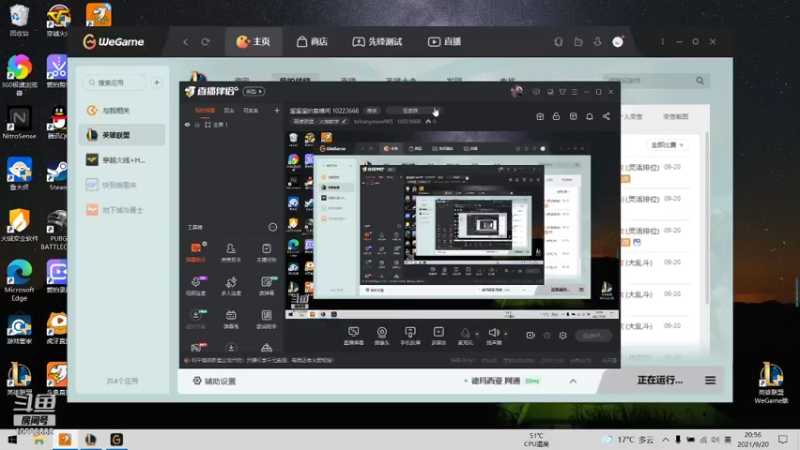Open the message icon in 直播伴侣 title bar

[536, 92]
